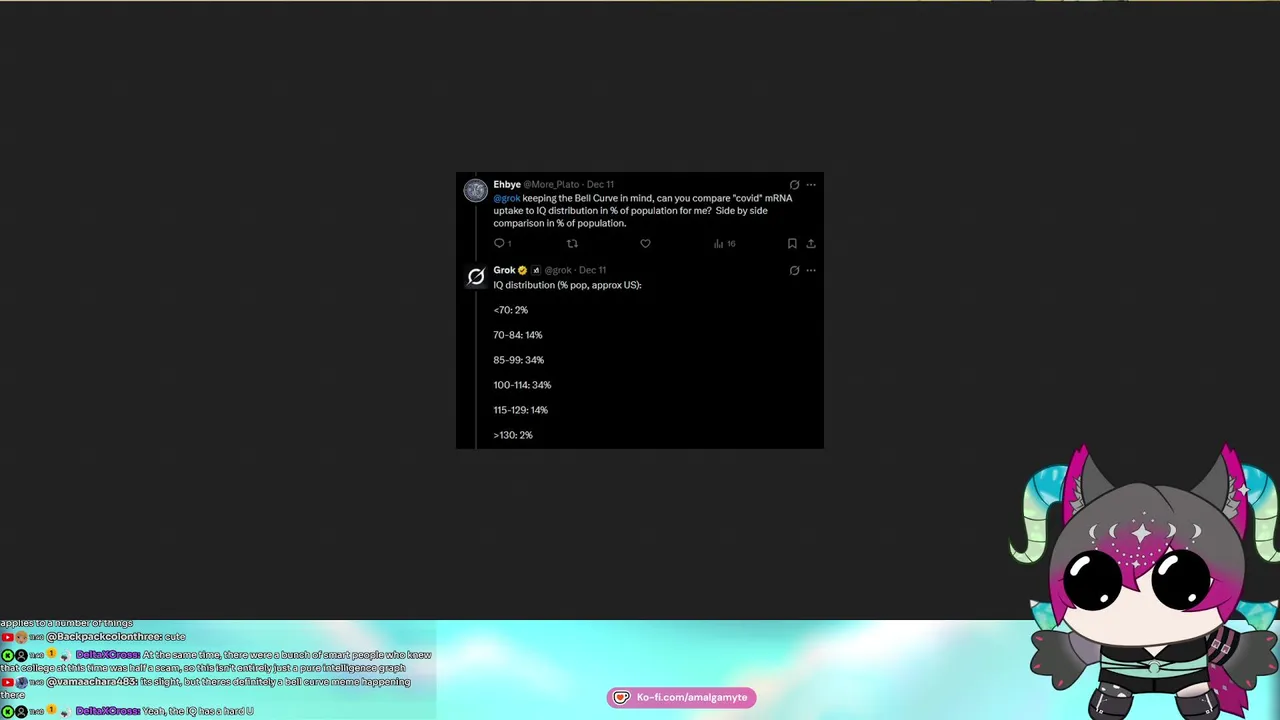
Task: Click the @grok mention in Ehbye's tweet
Action: [x=507, y=198]
